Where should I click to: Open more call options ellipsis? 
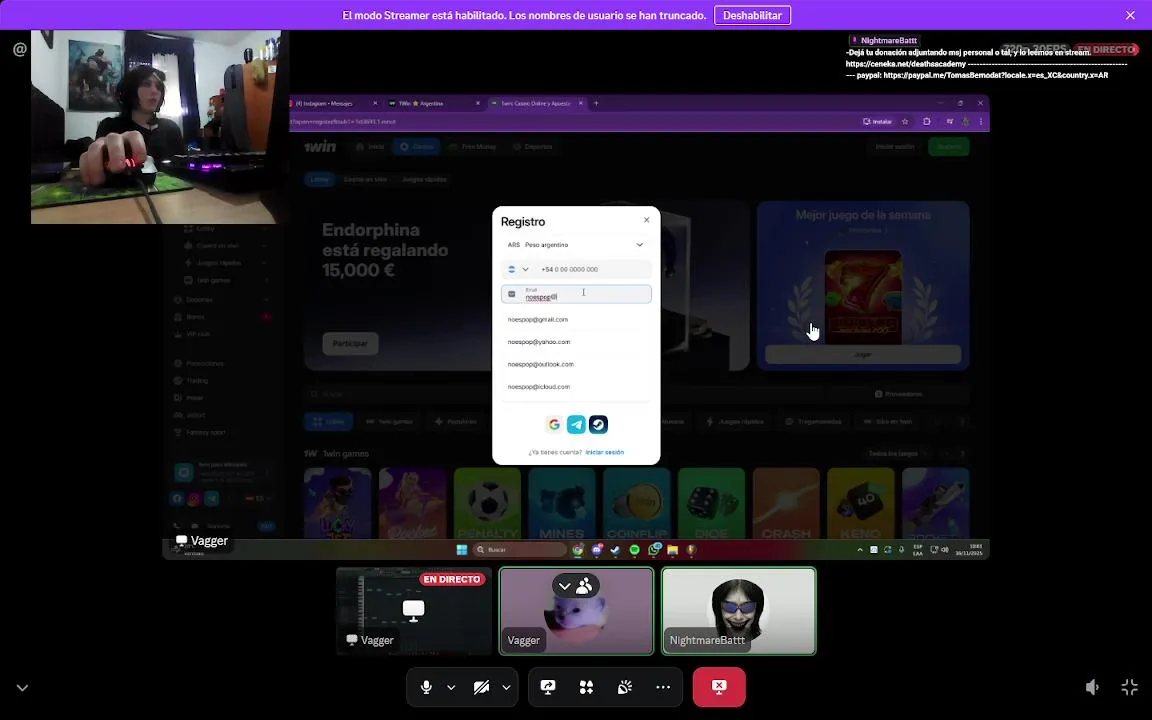[x=663, y=687]
